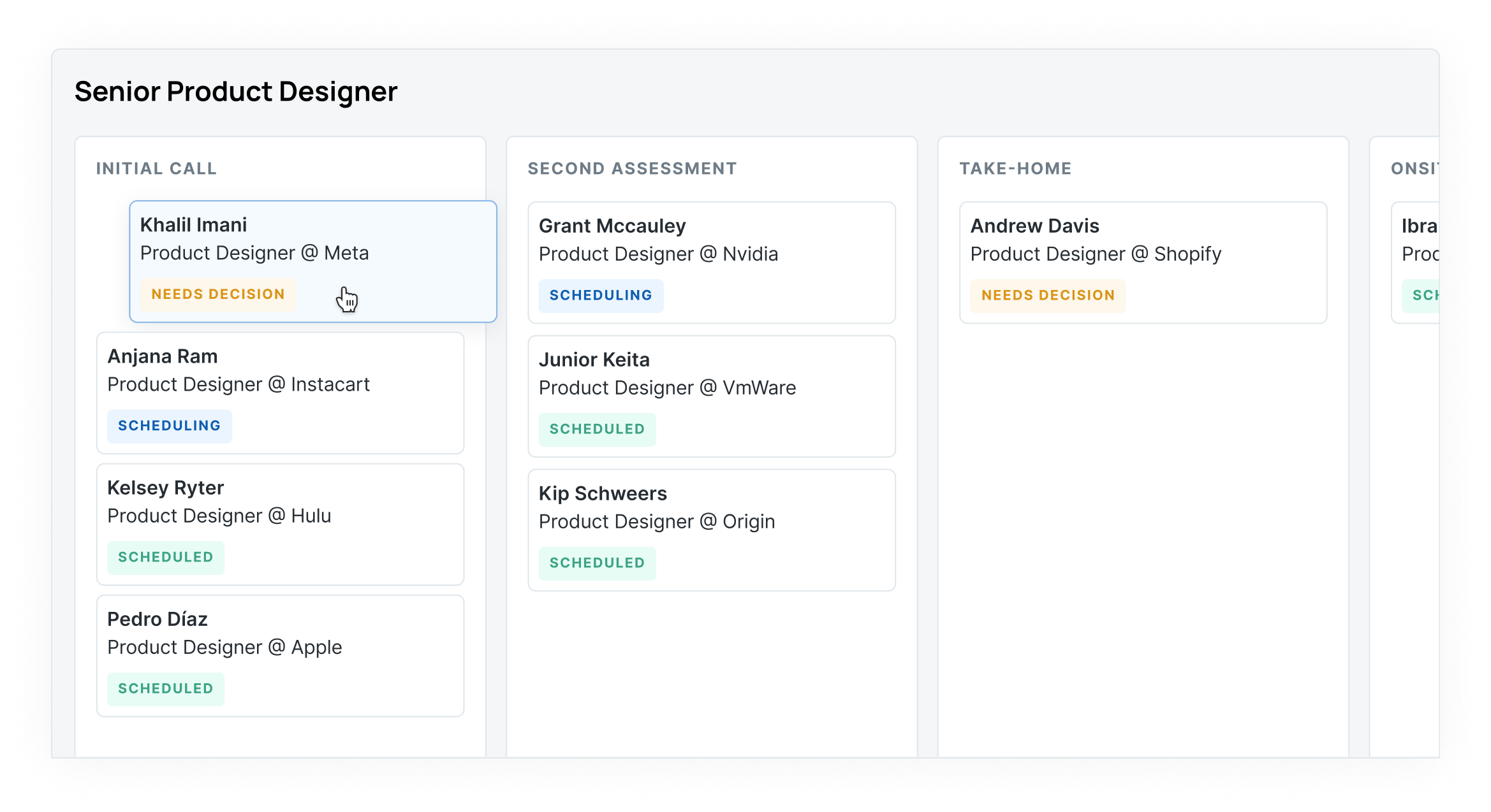Viewport: 1491px width, 812px height.
Task: Click the SCHEDULING badge on Grant Mccauley
Action: click(x=600, y=295)
